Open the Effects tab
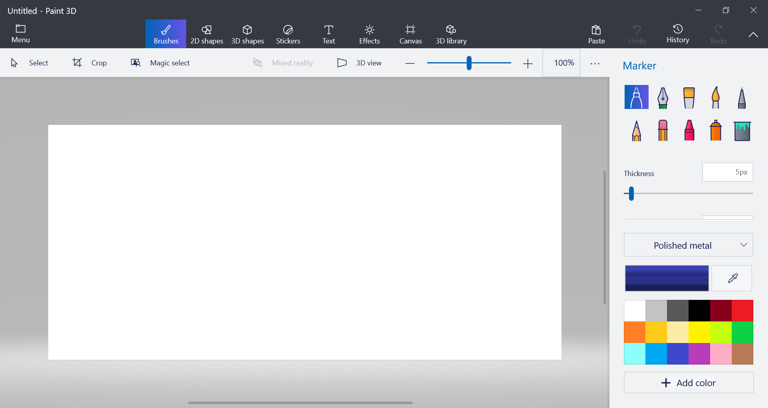 [x=369, y=34]
